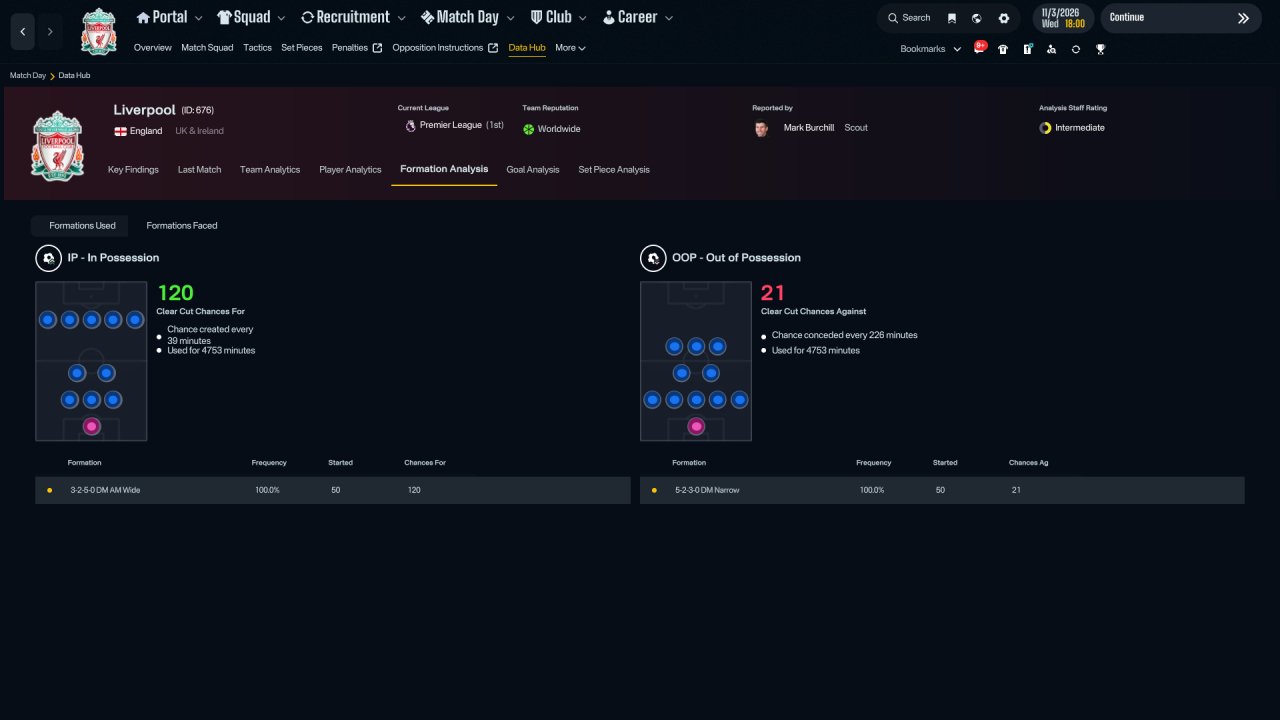Screen dimensions: 1280x720
Task: Open the Match Day menu
Action: (x=467, y=17)
